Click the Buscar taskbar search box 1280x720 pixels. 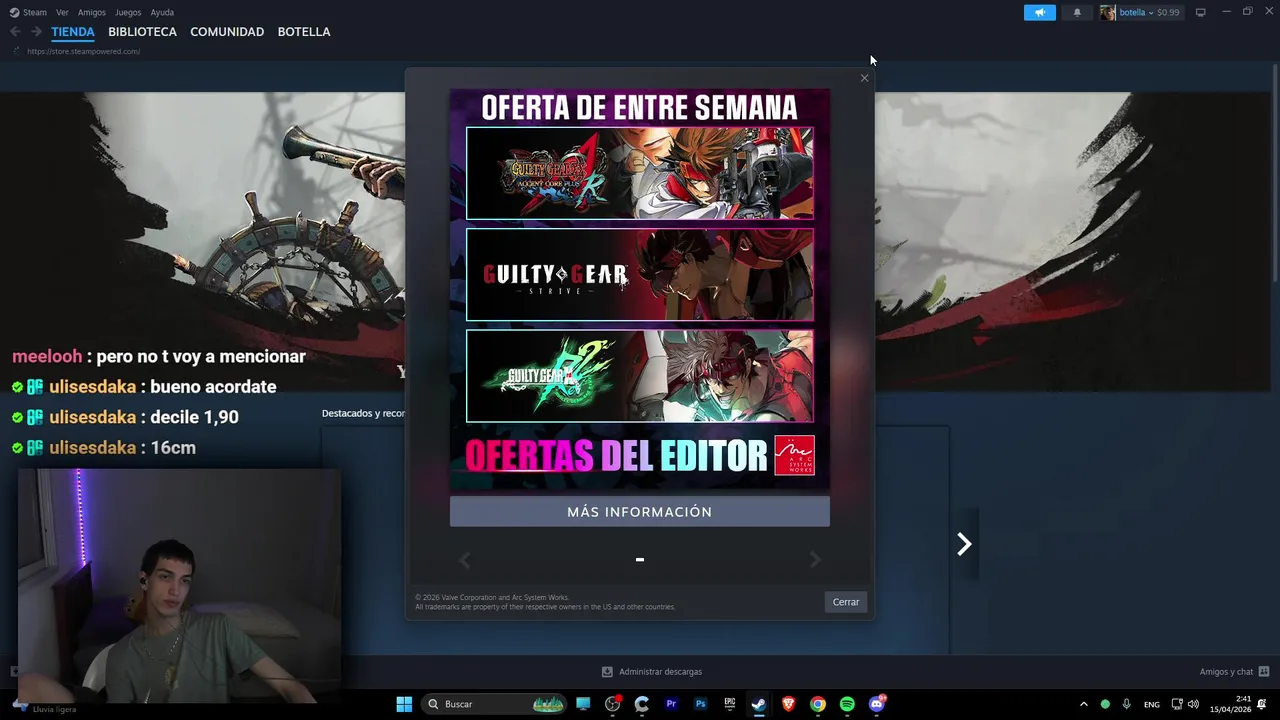tap(495, 704)
